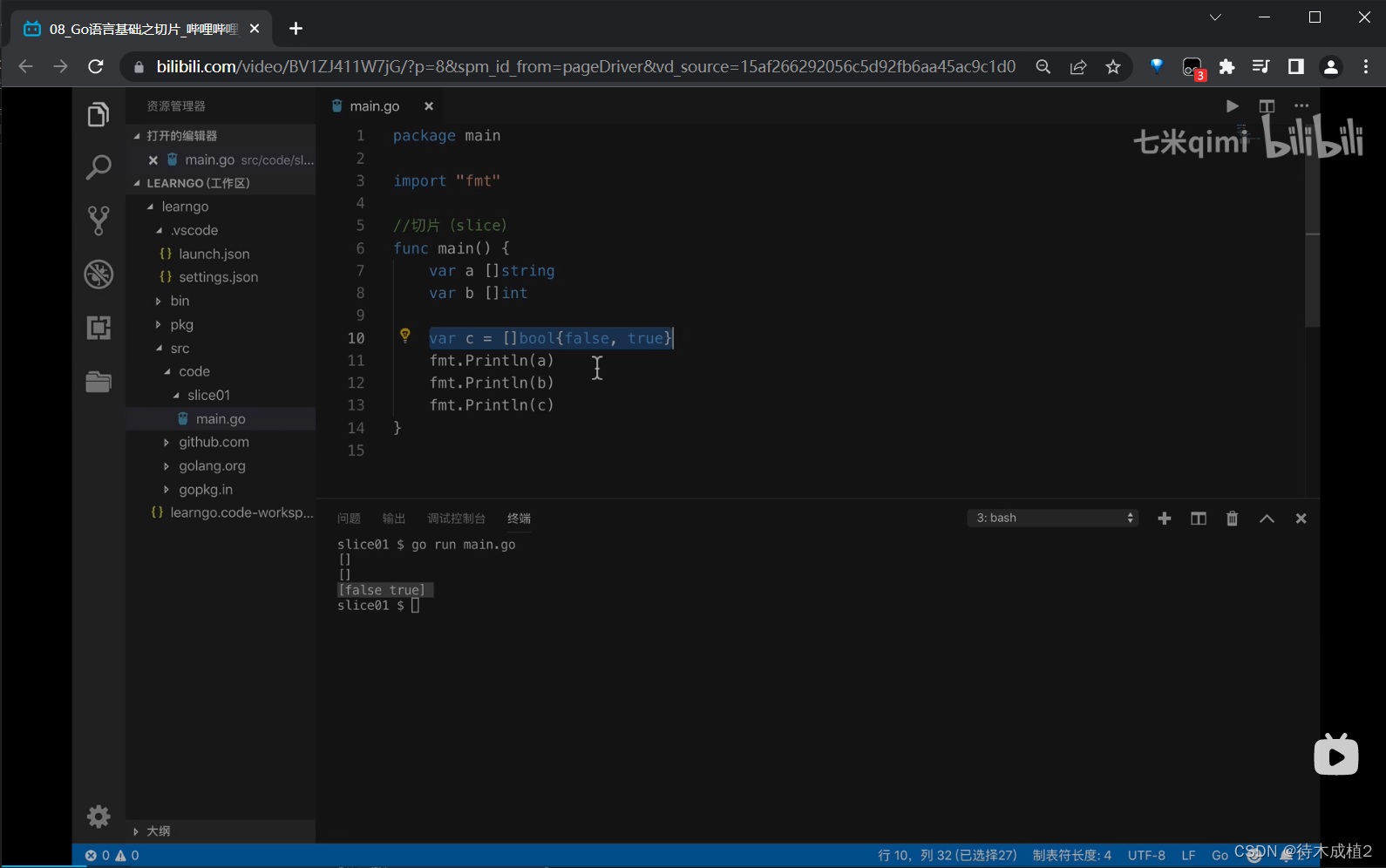
Task: Select the main.go editor tab
Action: (x=374, y=106)
